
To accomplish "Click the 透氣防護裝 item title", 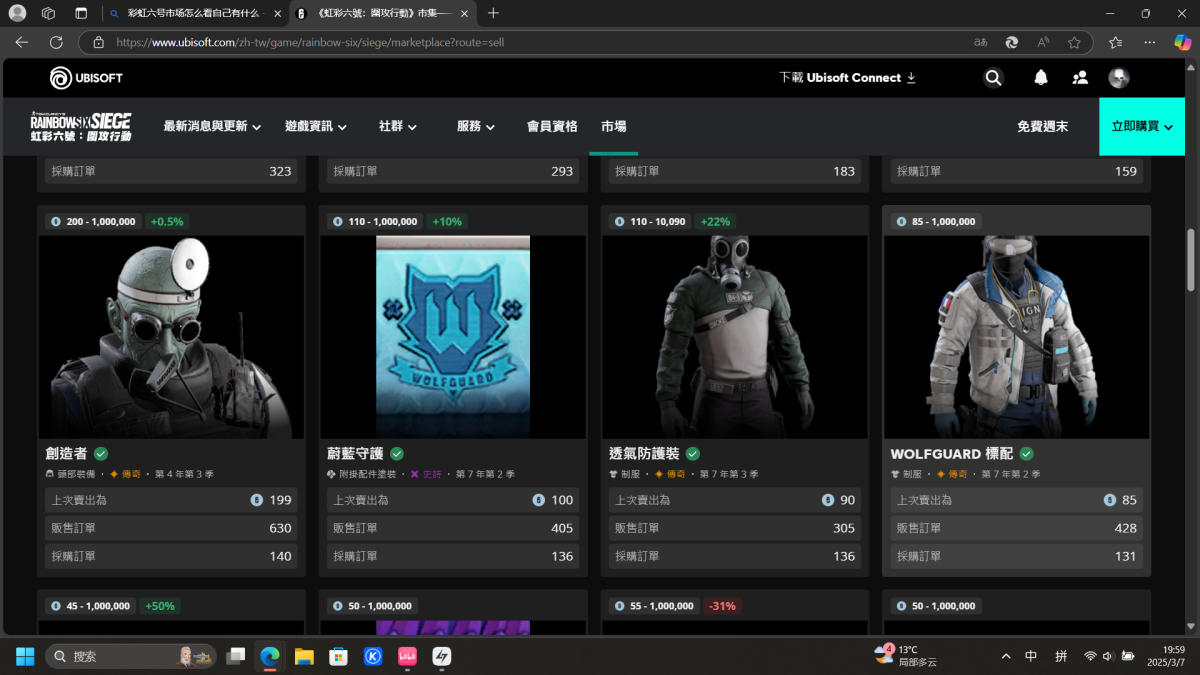I will click(x=645, y=454).
